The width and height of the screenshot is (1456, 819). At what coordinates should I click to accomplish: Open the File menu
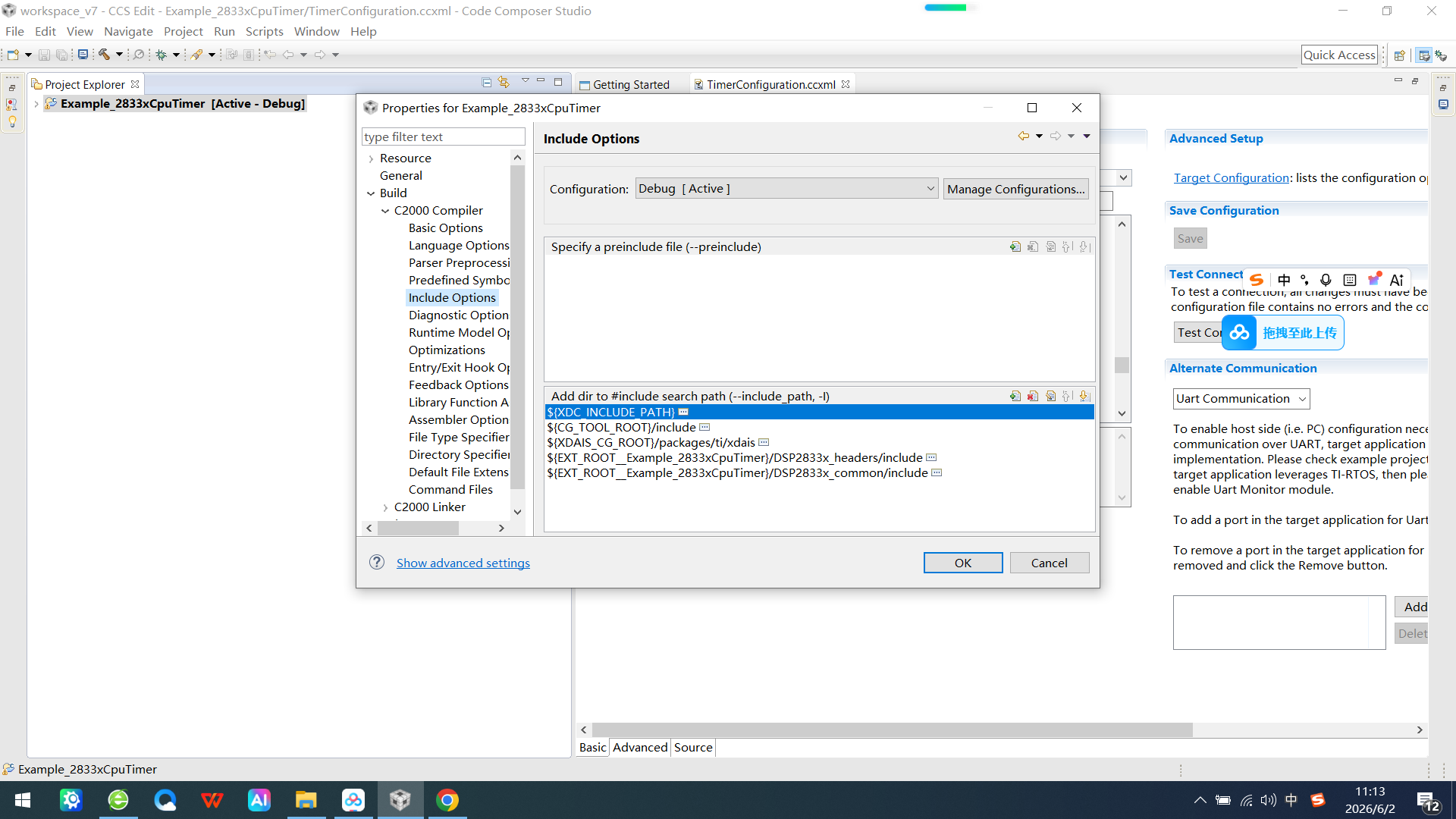tap(14, 31)
